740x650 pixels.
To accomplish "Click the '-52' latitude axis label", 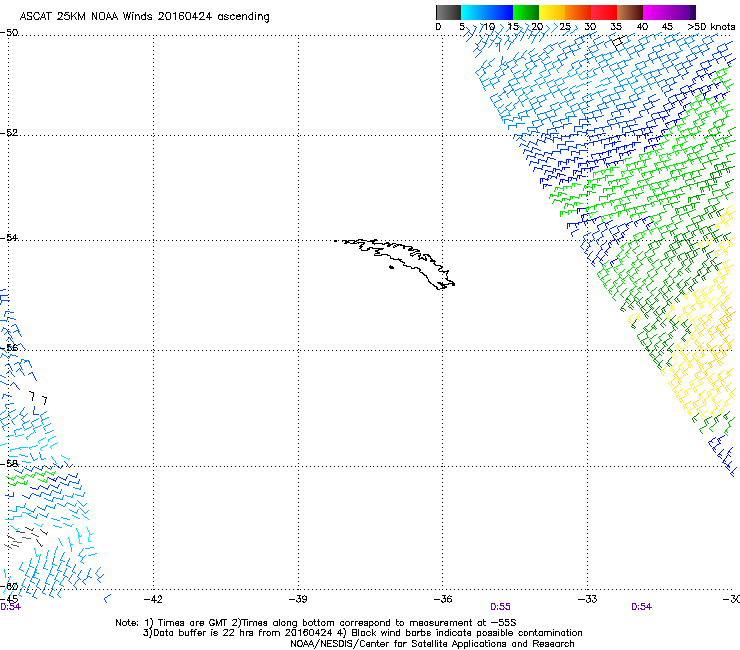I will [x=9, y=133].
